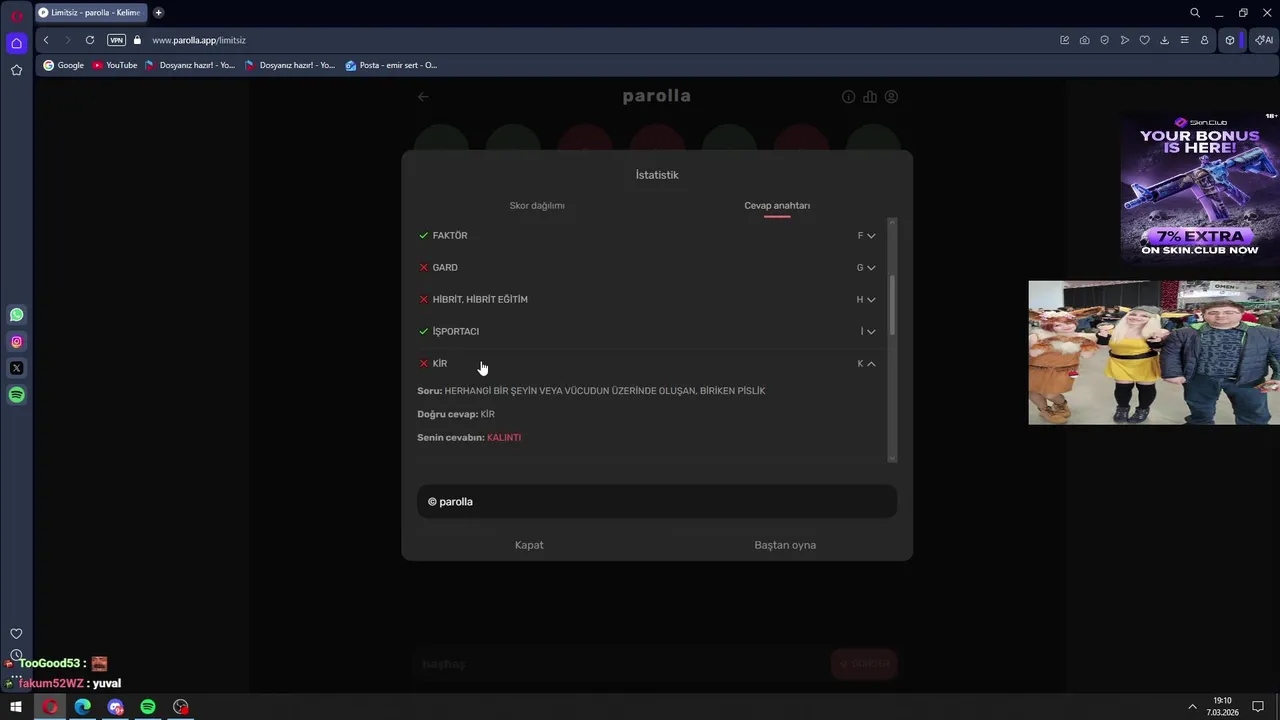
Task: Click the answer key list scrollbar
Action: pyautogui.click(x=892, y=306)
